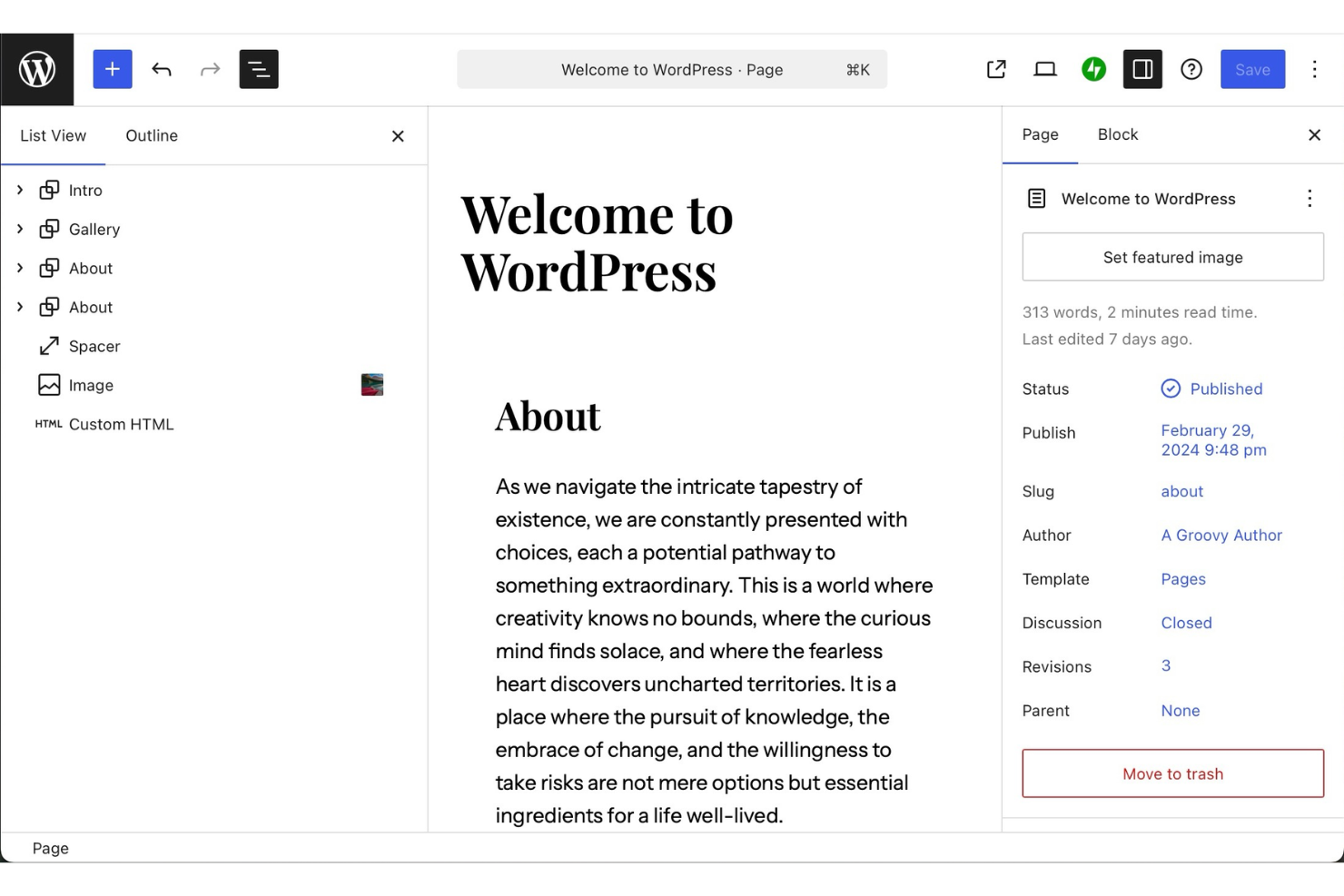This screenshot has height=896, width=1344.
Task: Change the Published status
Action: (x=1212, y=389)
